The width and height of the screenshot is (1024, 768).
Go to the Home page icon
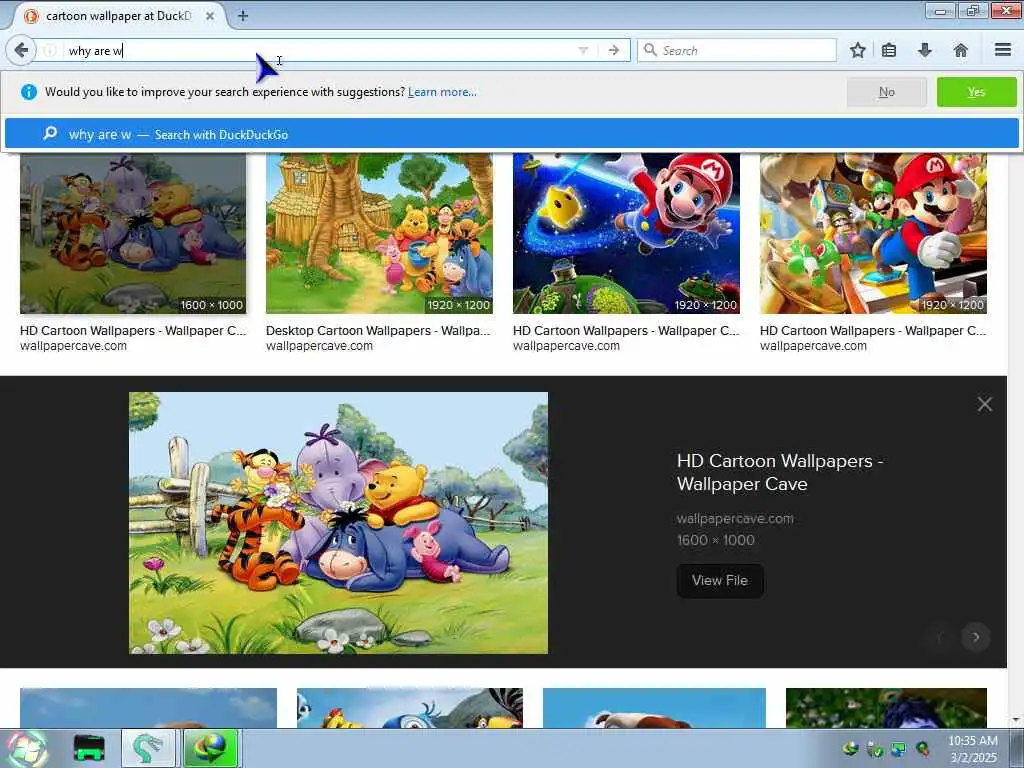(960, 50)
